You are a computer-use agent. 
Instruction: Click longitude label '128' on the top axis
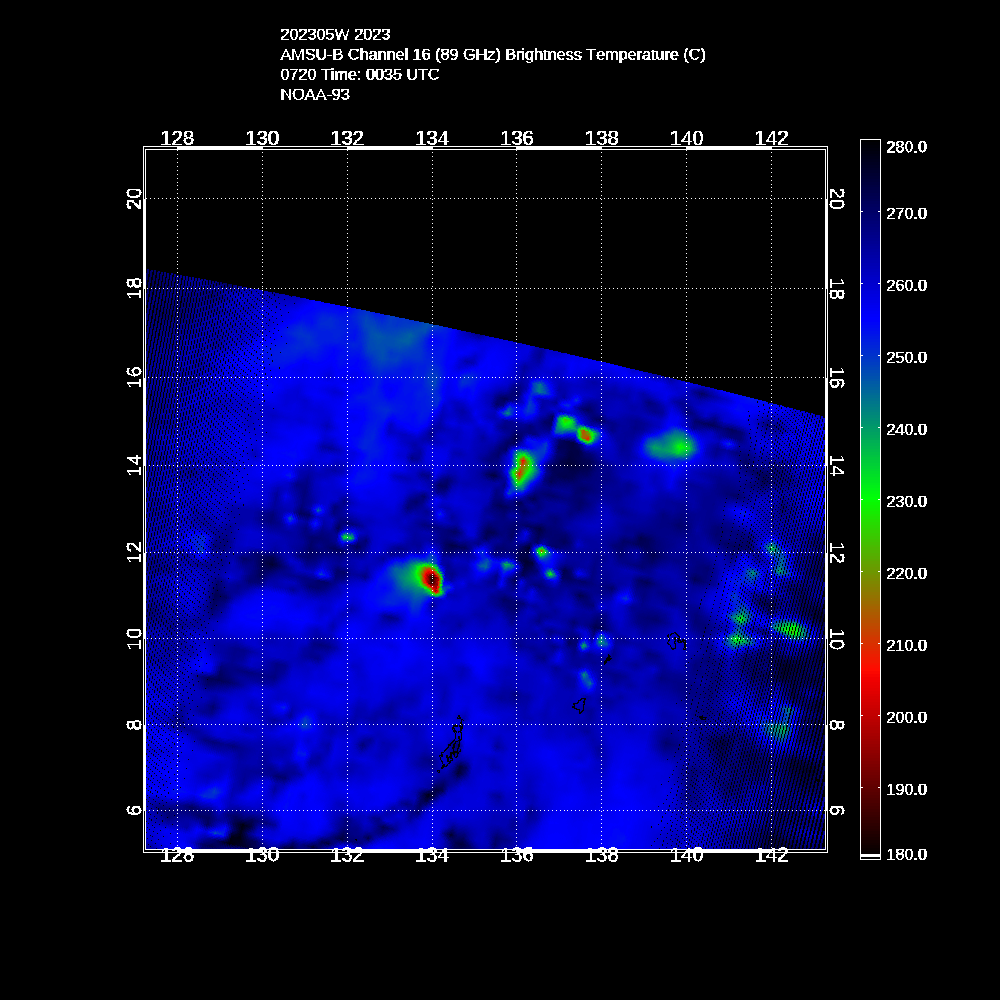coord(177,138)
